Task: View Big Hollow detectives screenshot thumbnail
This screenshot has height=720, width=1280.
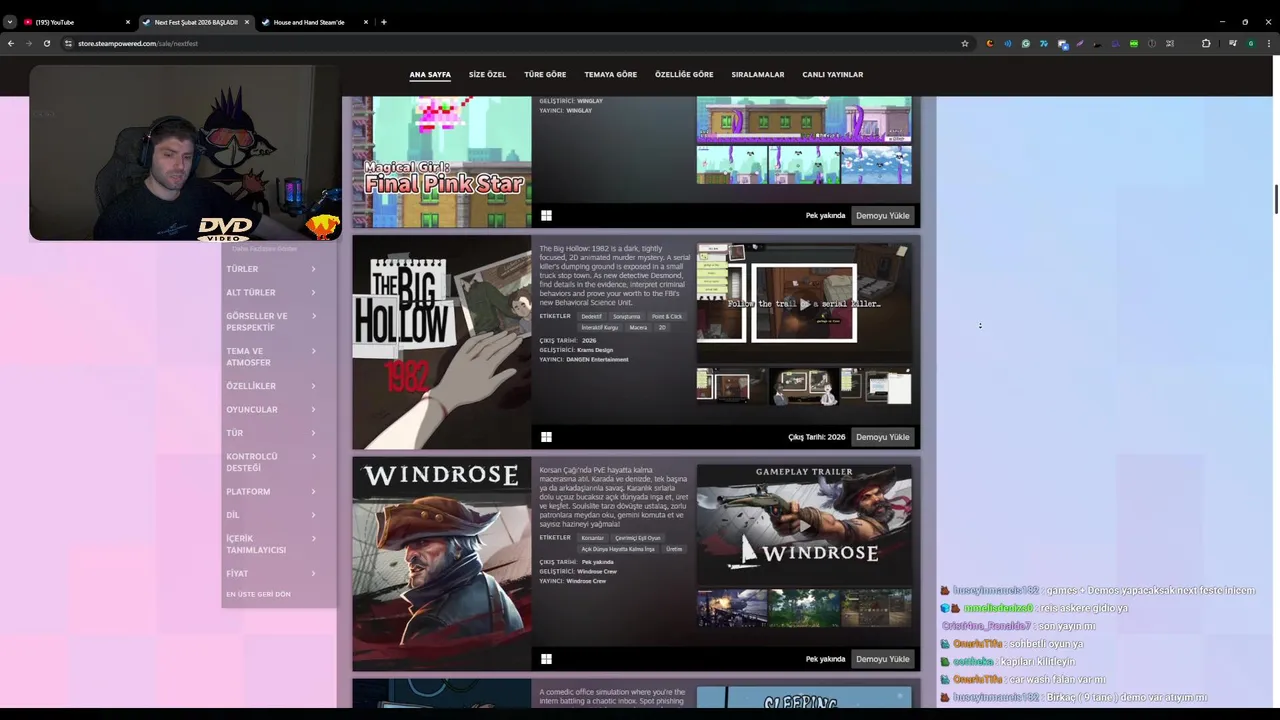Action: point(804,387)
